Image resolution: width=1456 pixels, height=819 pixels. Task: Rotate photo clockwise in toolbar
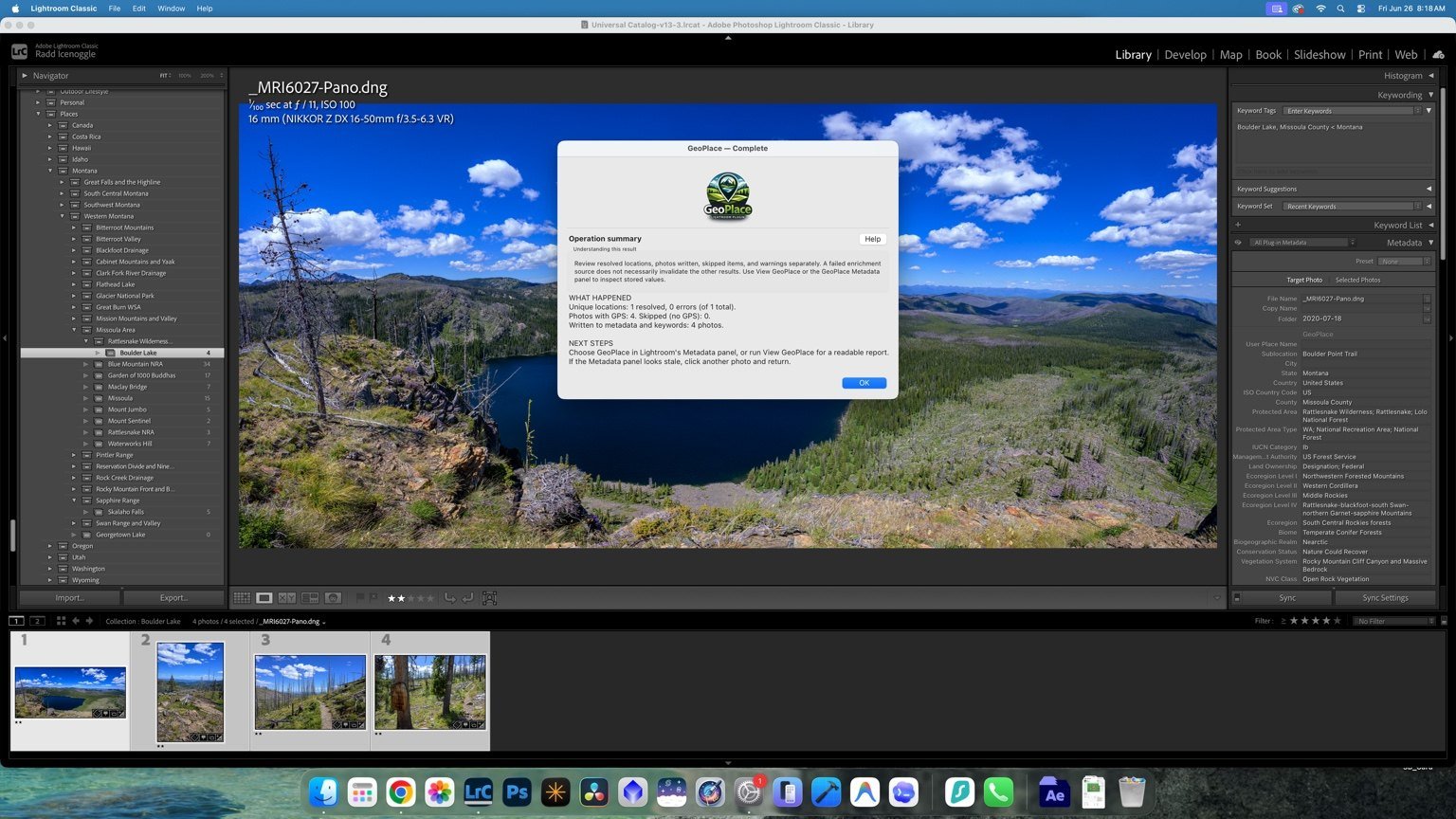click(467, 598)
